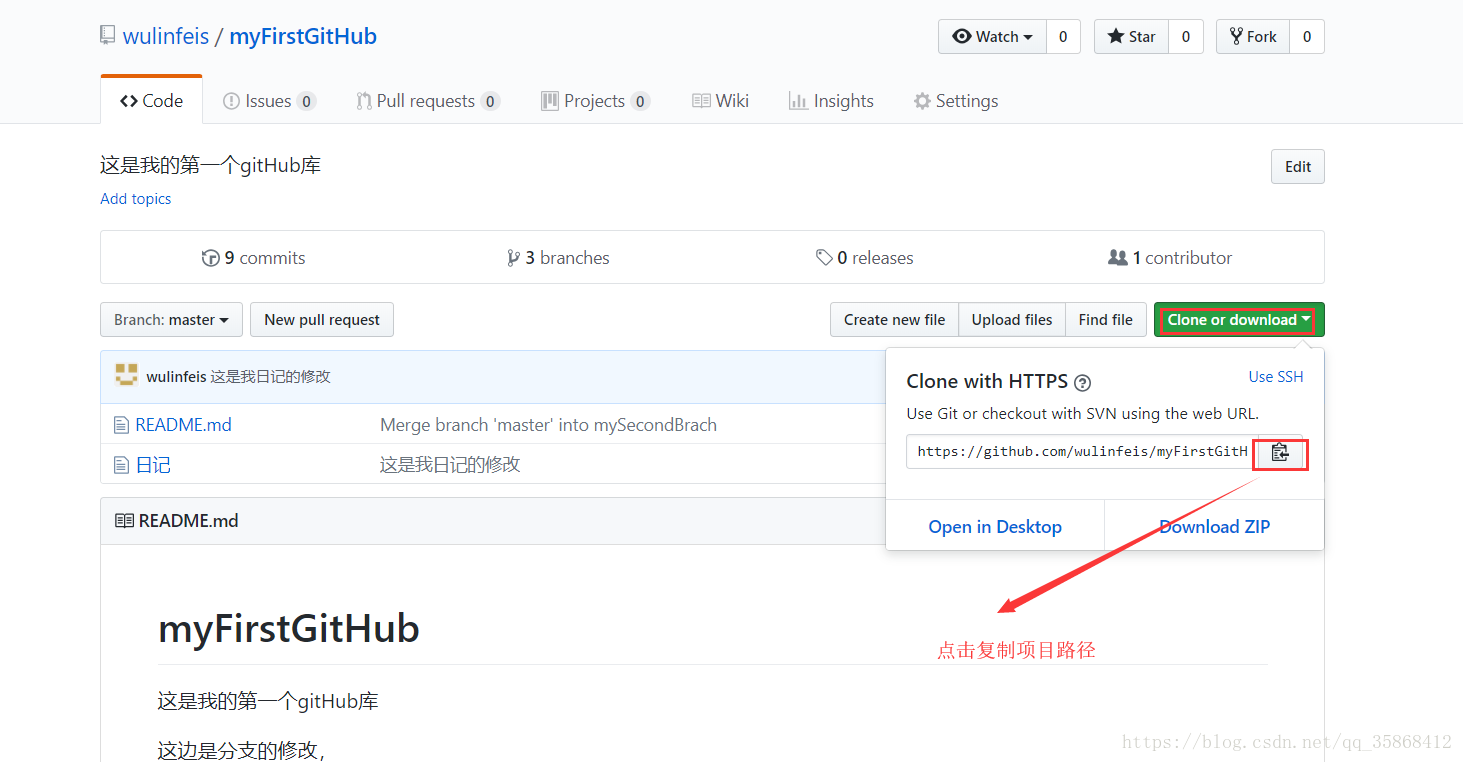Click the myFirstGitHub README heading
1463x762 pixels.
click(x=289, y=629)
